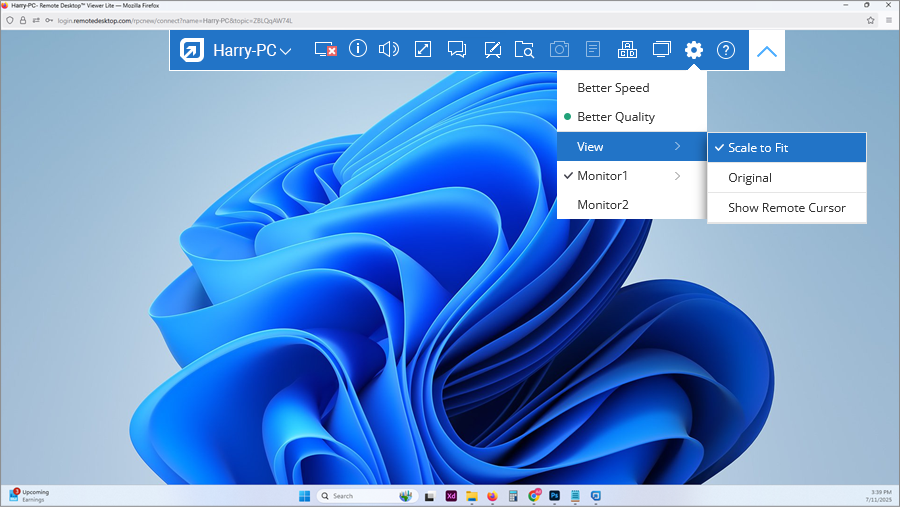Open the session information icon
Viewport: 900px width, 507px height.
click(357, 49)
